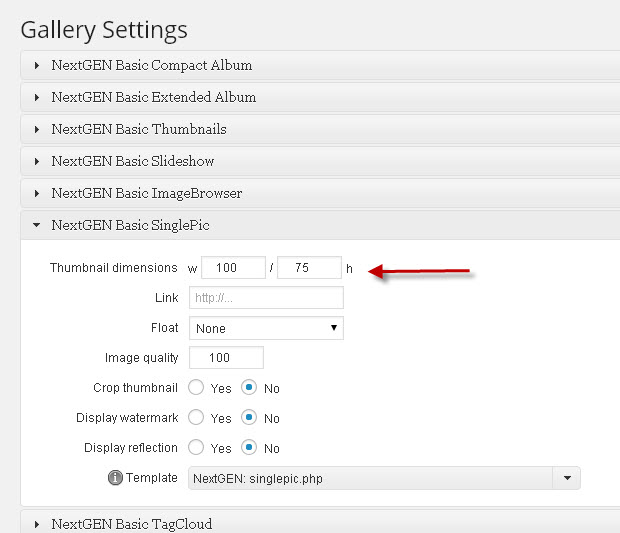The image size is (620, 533).
Task: Click the Template info icon
Action: [115, 478]
